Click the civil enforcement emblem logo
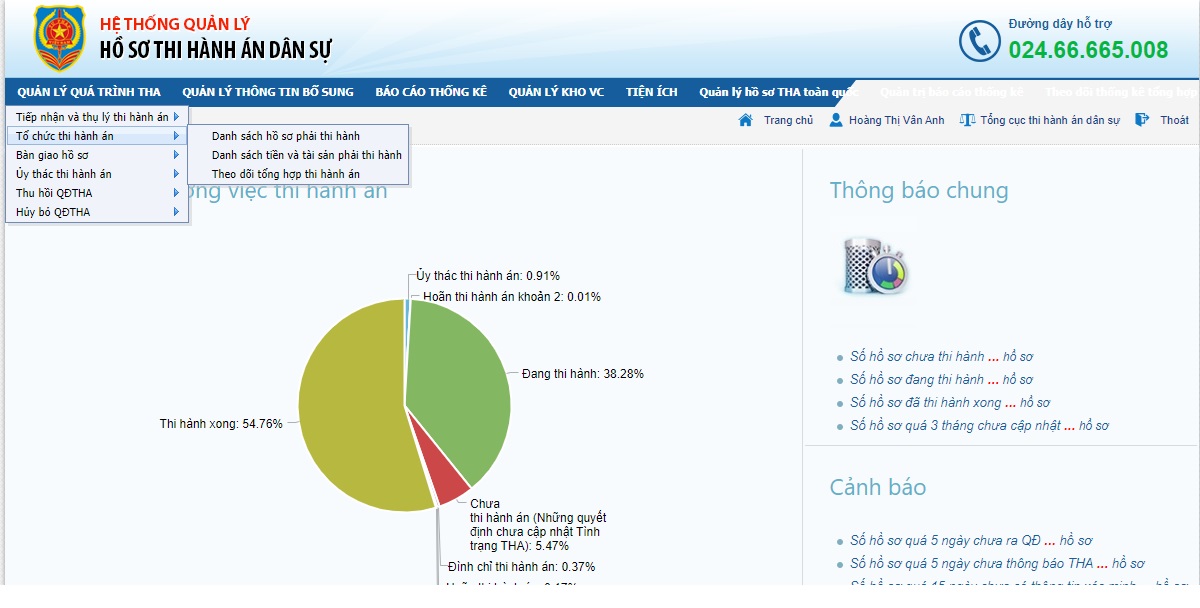Screen dimensions: 1200x608 pos(60,38)
